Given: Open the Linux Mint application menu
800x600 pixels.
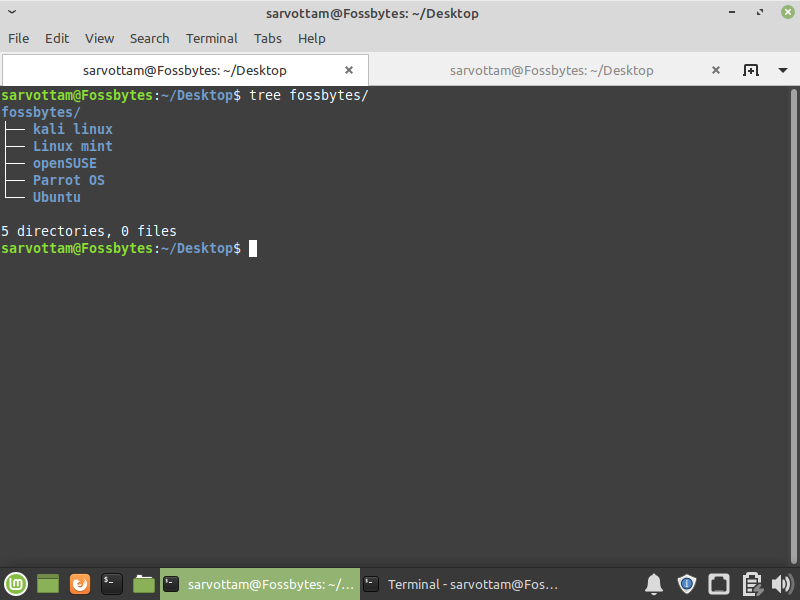Looking at the screenshot, I should coord(15,583).
